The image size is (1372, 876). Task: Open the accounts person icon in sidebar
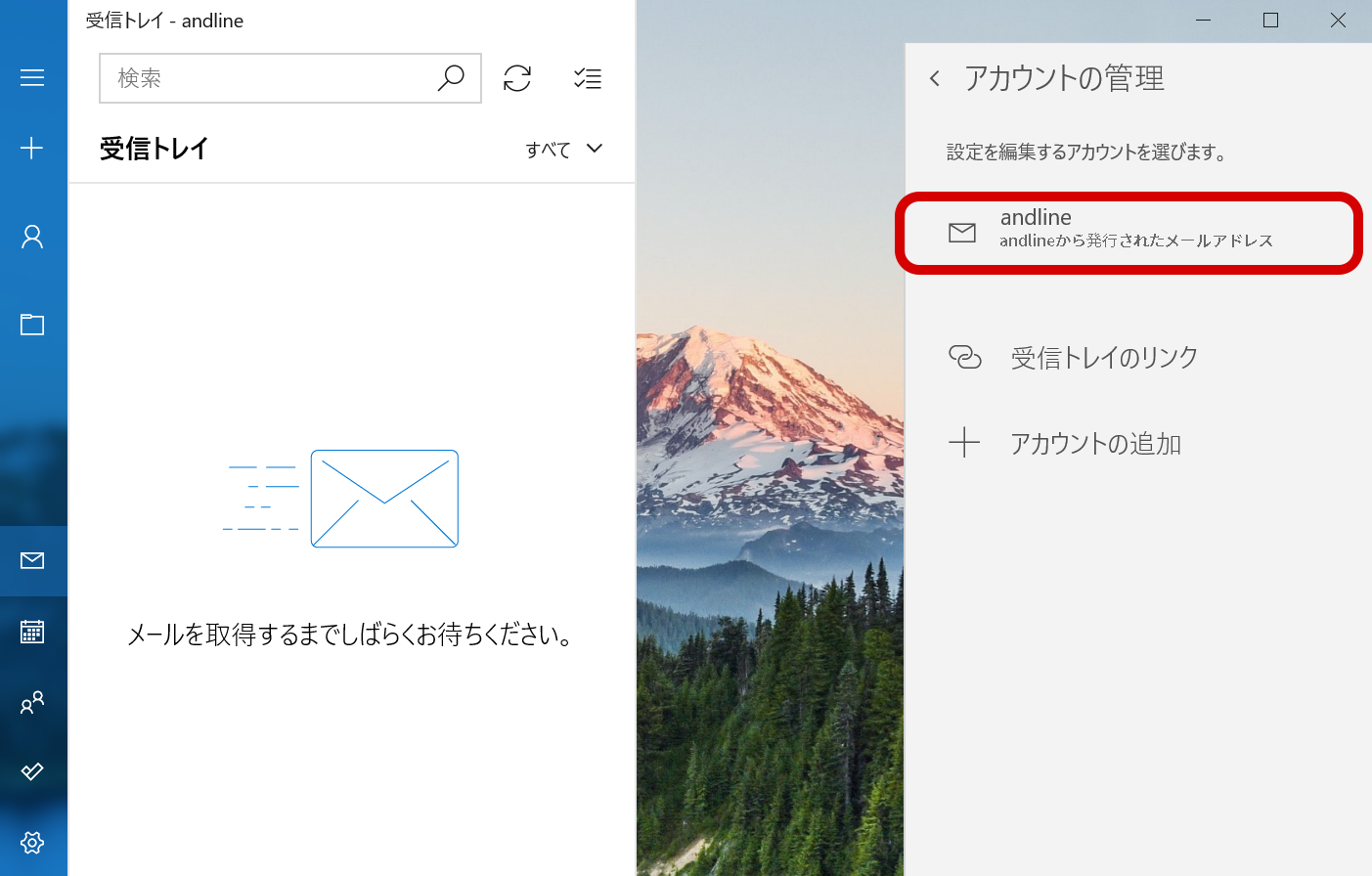(32, 237)
